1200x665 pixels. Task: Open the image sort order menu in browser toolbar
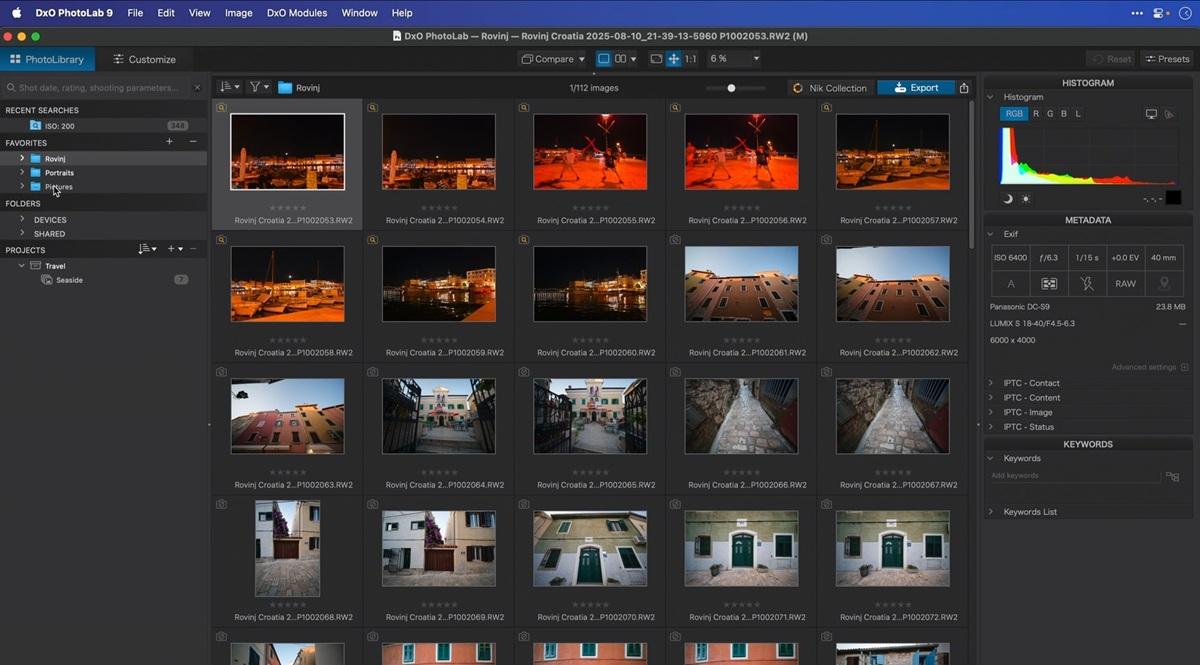(x=230, y=87)
